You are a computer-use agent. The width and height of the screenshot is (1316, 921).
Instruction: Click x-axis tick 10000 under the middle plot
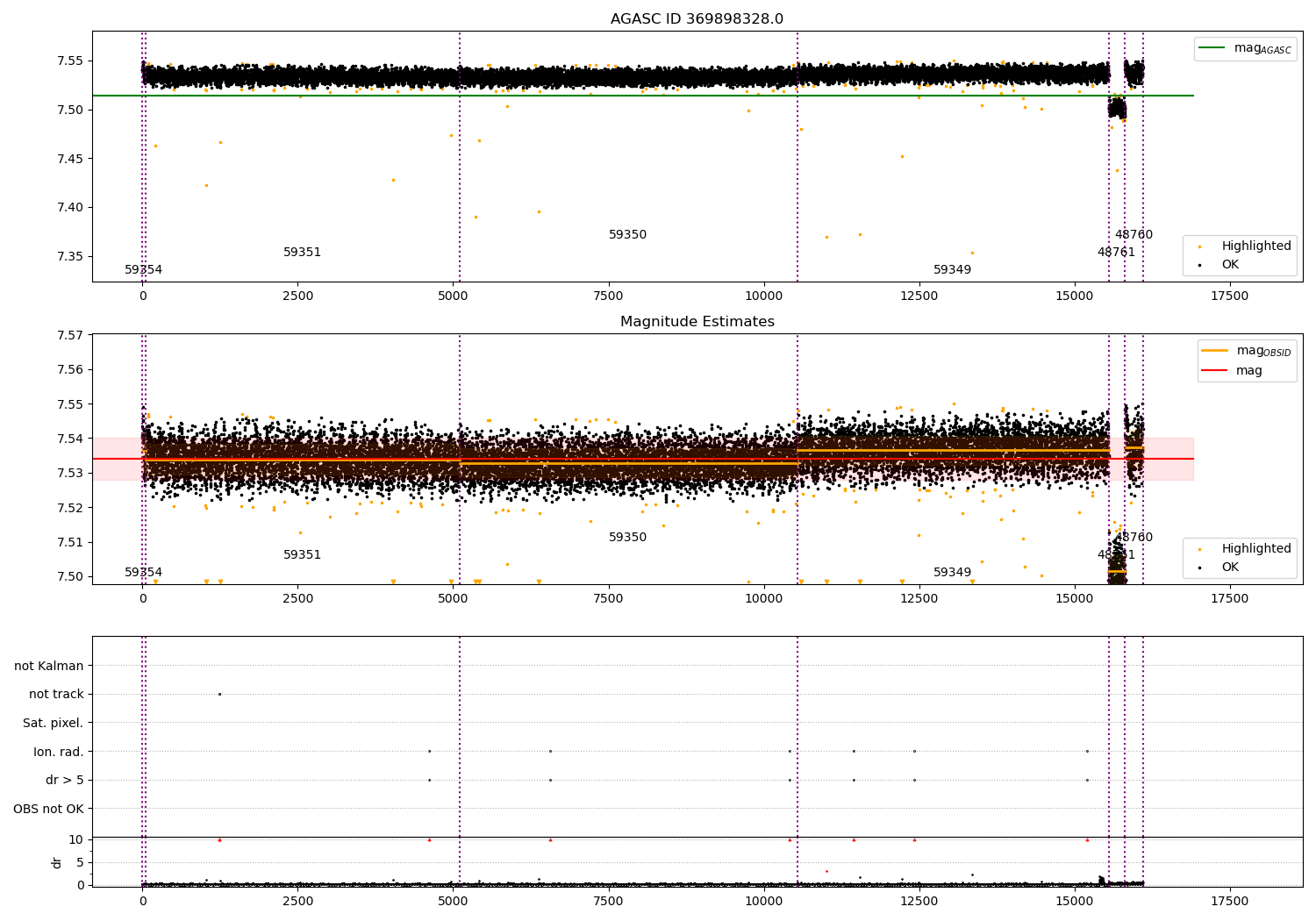pos(764,599)
